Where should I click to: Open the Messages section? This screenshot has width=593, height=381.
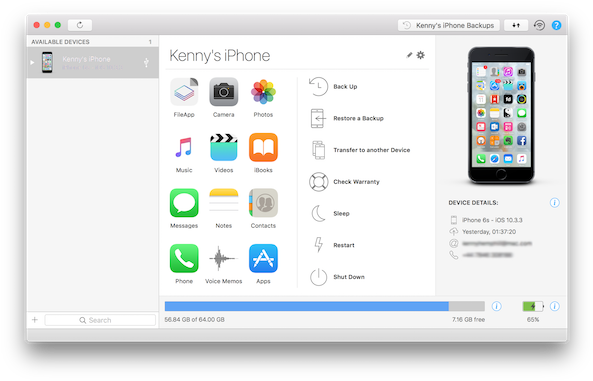click(x=184, y=203)
